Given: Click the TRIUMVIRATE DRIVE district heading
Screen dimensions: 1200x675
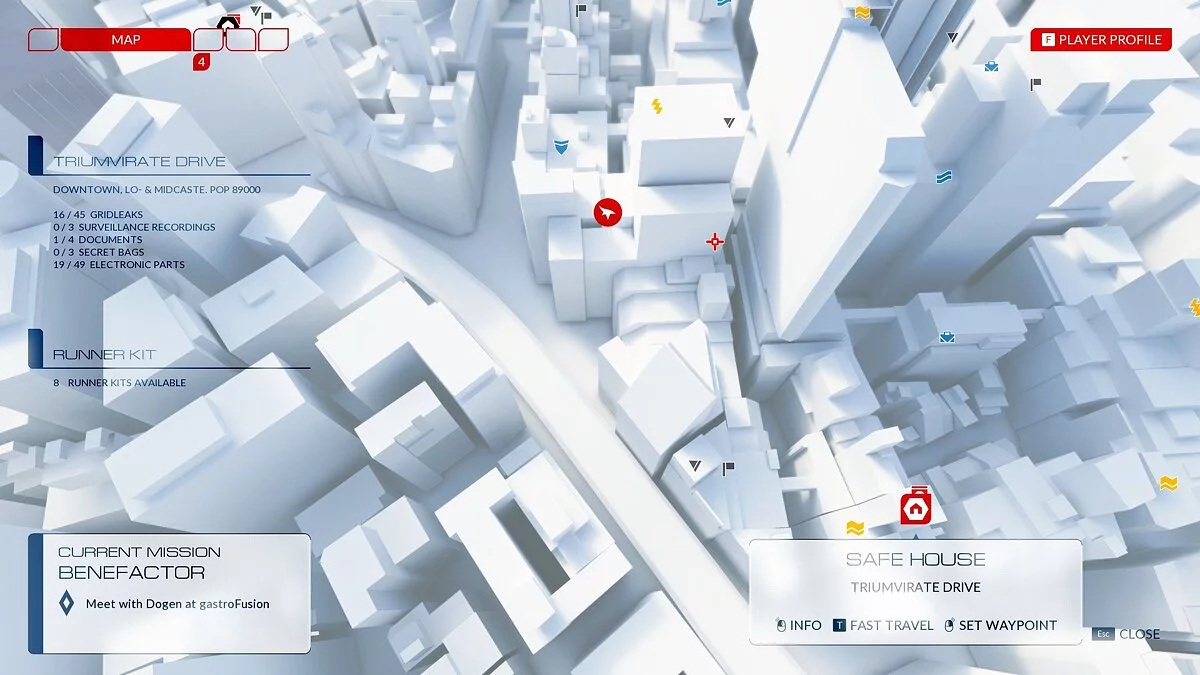Looking at the screenshot, I should click(x=140, y=161).
